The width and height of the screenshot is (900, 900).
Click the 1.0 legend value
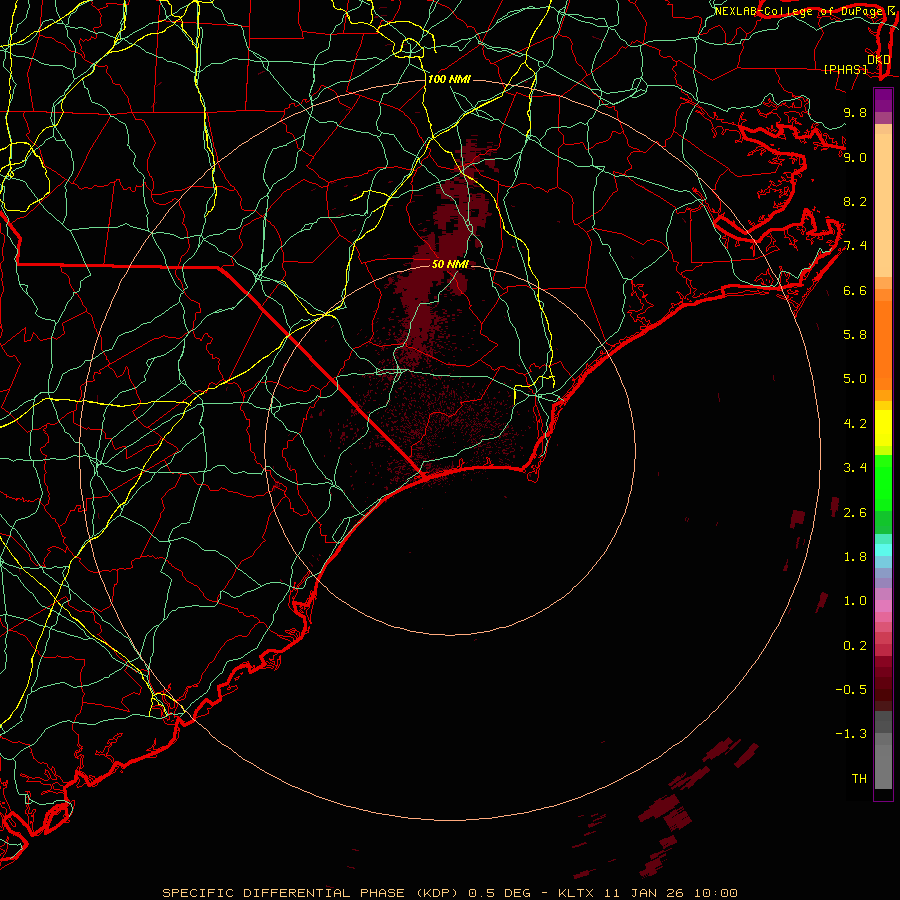tap(855, 601)
